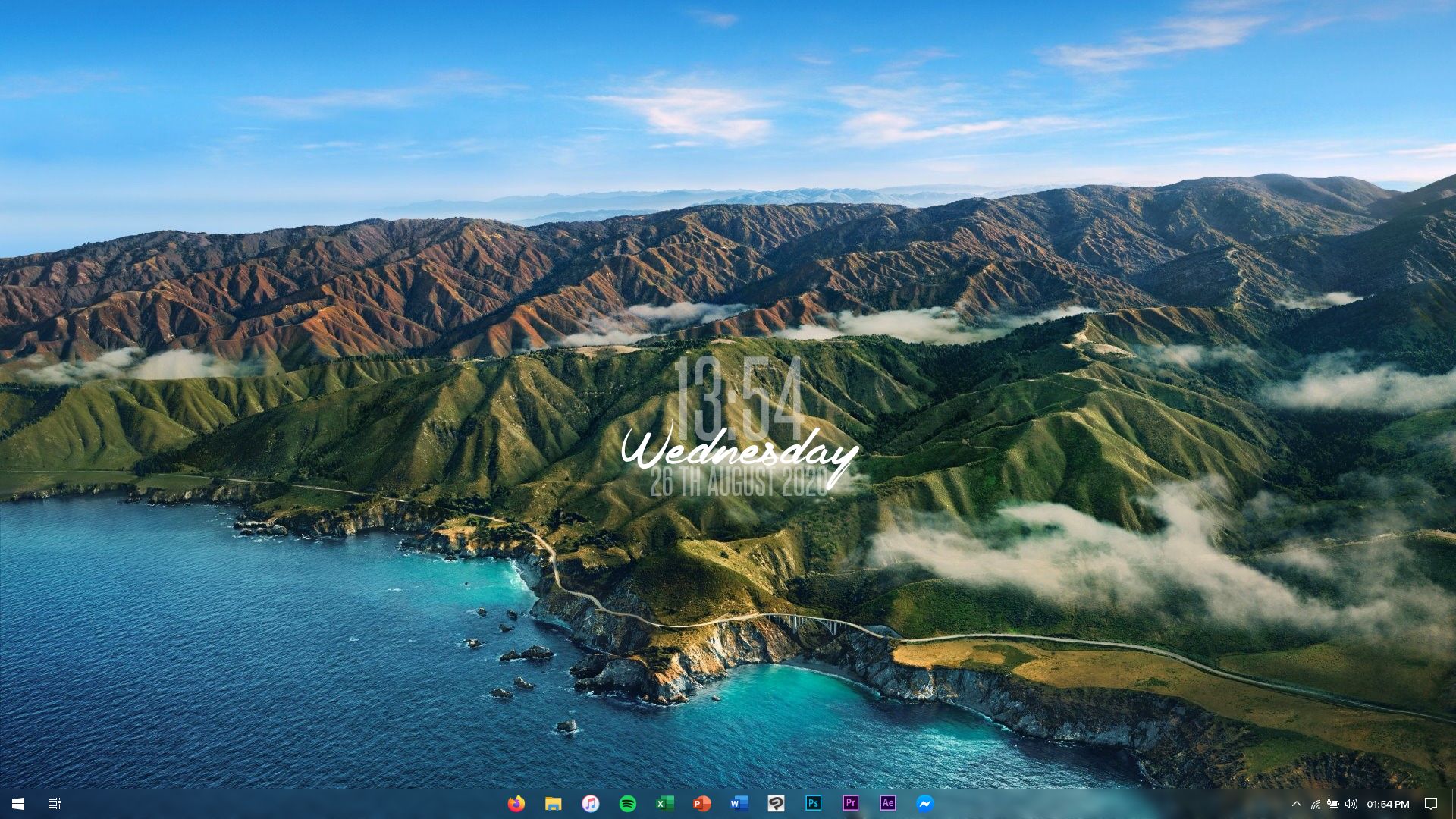
Task: Open Adobe Premiere Pro
Action: 850,804
